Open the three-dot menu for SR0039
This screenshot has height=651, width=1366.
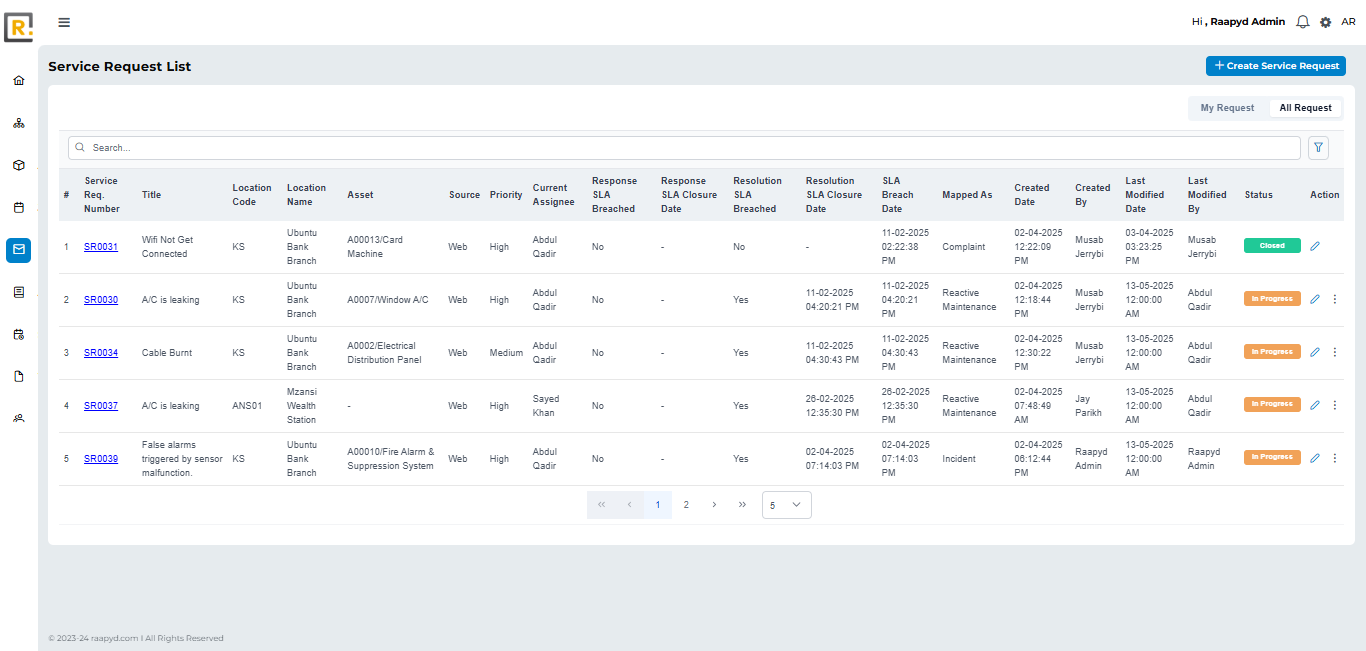[1335, 457]
